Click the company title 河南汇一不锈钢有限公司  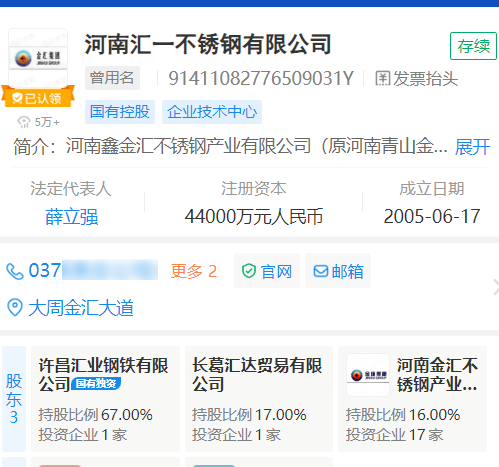[208, 44]
